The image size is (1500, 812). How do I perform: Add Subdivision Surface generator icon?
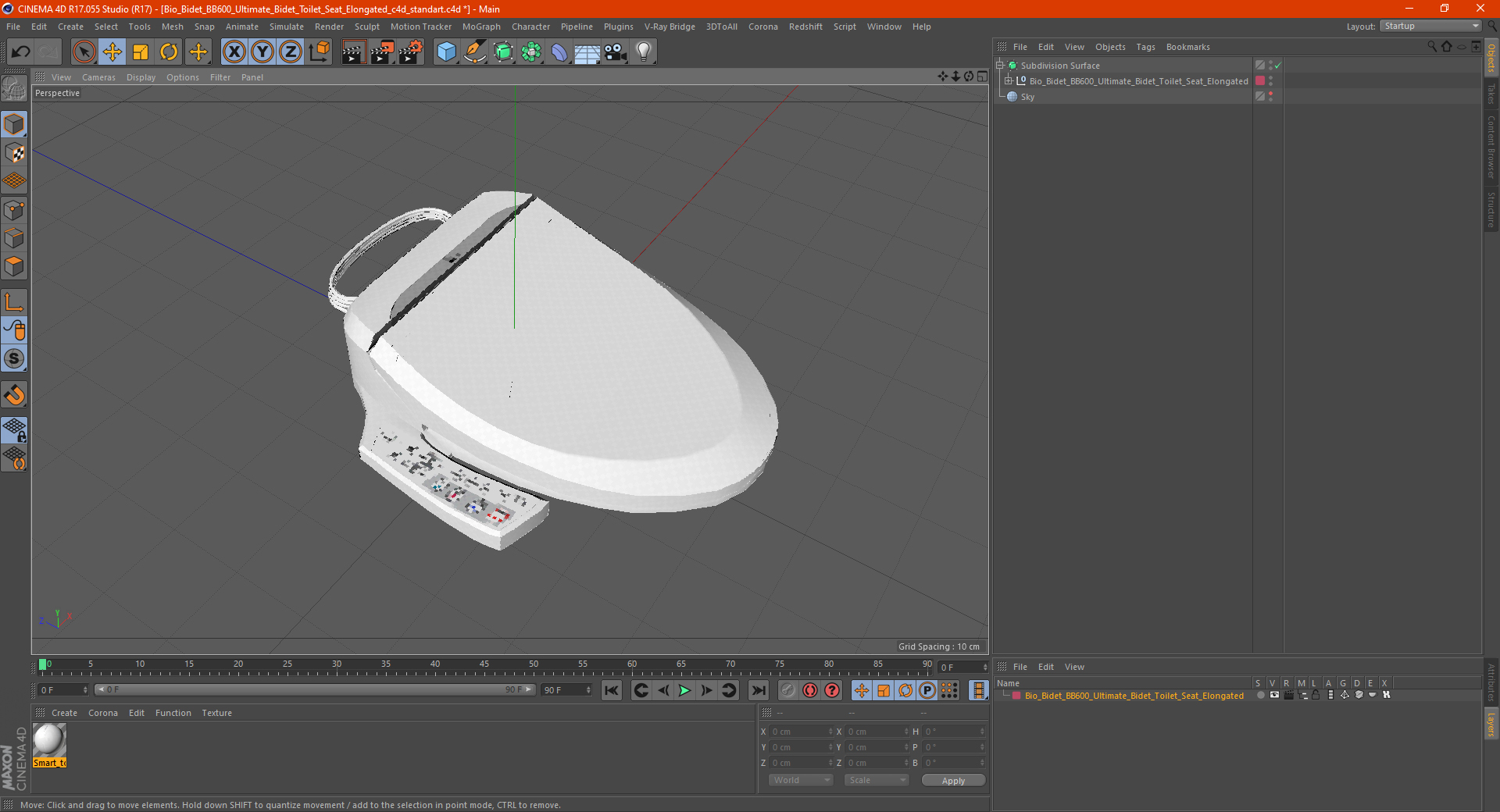[503, 52]
